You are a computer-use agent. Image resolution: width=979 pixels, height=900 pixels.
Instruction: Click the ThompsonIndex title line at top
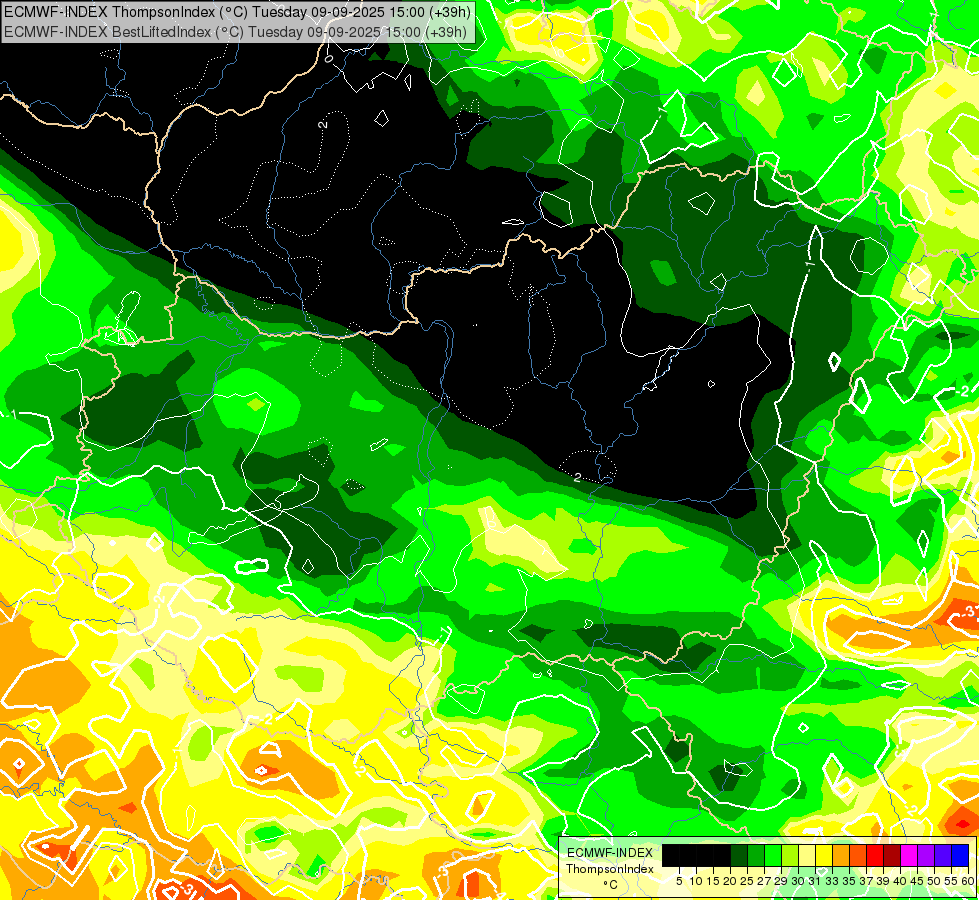(236, 12)
